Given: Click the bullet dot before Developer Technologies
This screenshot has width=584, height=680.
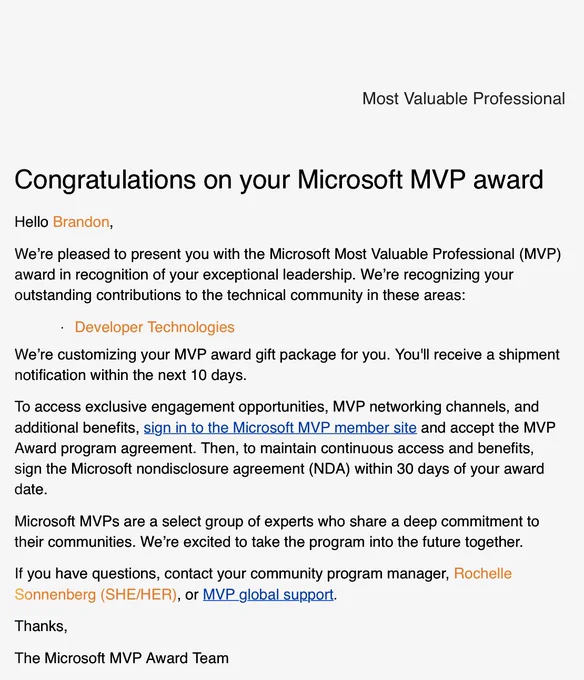Looking at the screenshot, I should coord(62,328).
